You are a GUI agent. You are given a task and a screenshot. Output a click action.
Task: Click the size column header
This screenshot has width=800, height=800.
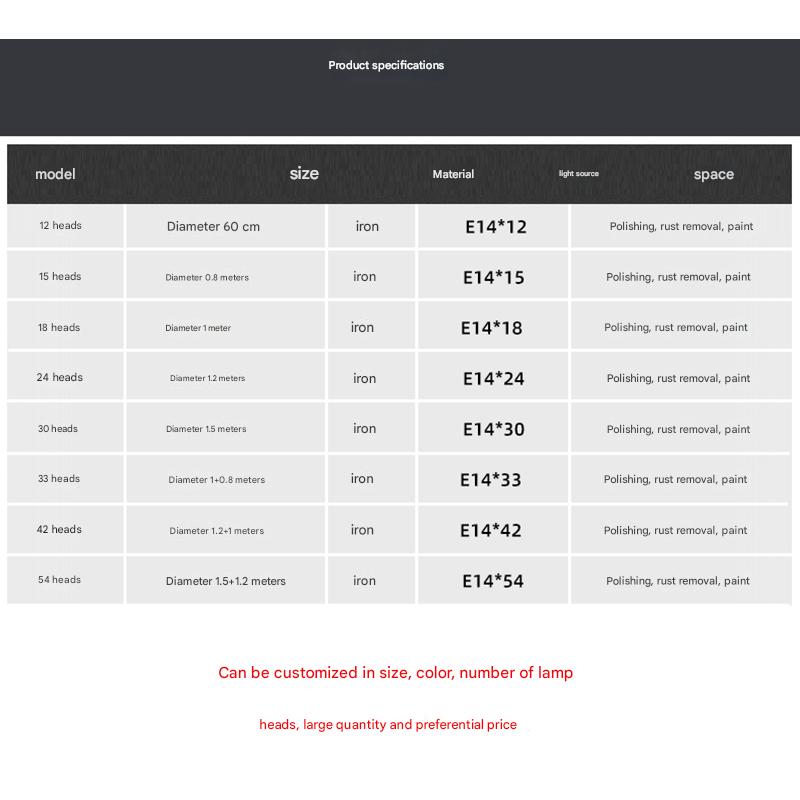pyautogui.click(x=304, y=173)
